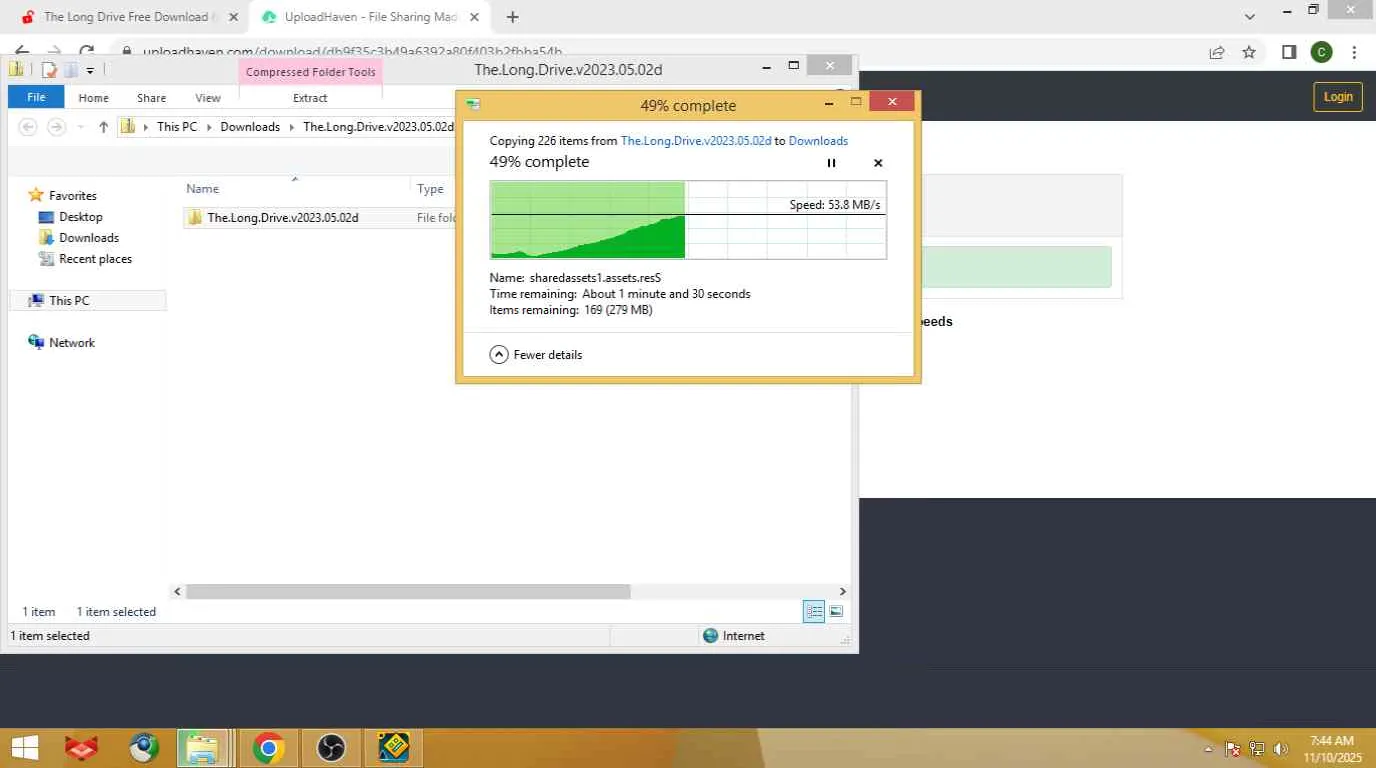The image size is (1376, 768).
Task: Reload the UploadHaven page
Action: coord(87,52)
